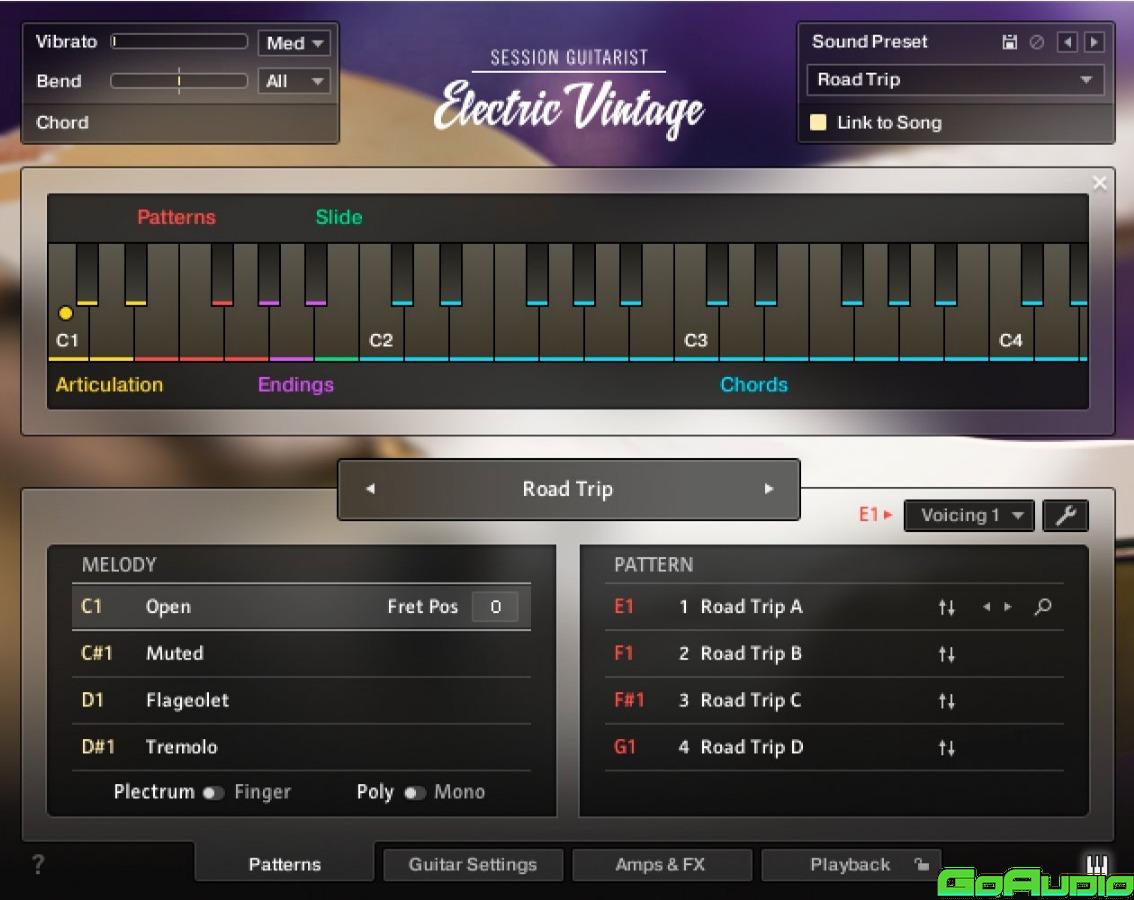Open the wrench settings next to Voicing 1
The width and height of the screenshot is (1134, 900).
click(1066, 515)
